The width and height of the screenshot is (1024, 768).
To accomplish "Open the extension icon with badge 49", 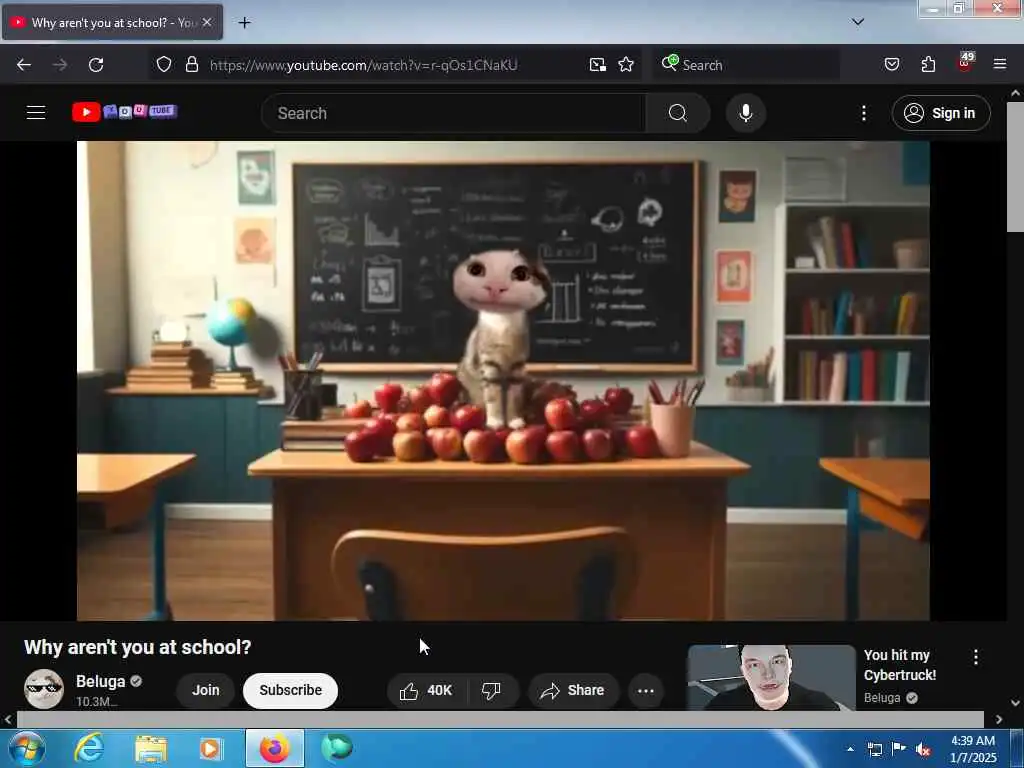I will coord(965,63).
